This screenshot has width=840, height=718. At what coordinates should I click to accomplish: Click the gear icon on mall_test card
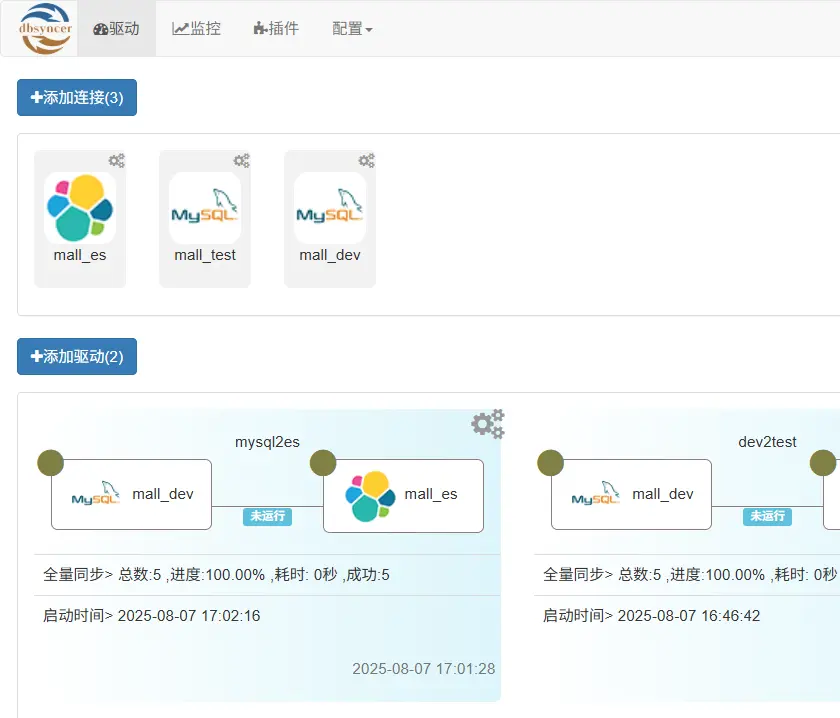point(242,160)
